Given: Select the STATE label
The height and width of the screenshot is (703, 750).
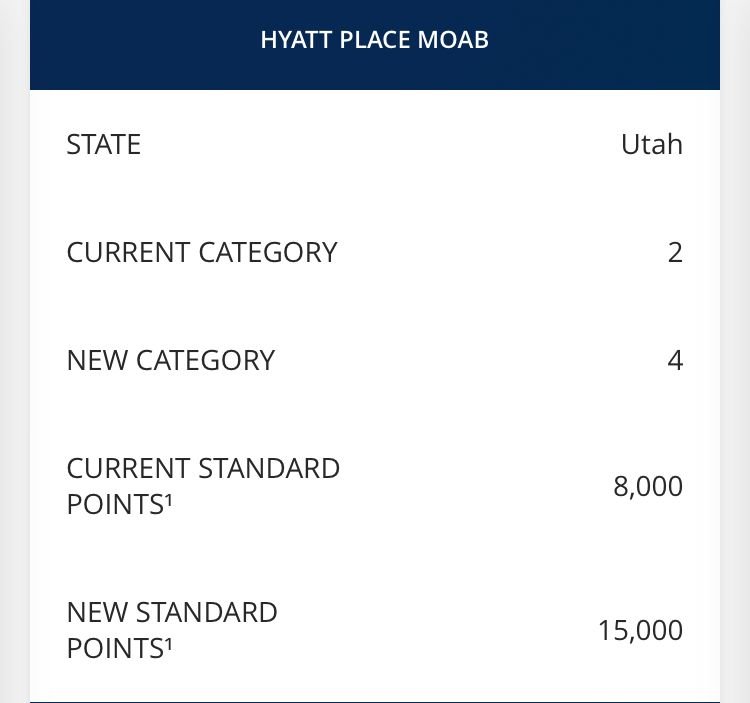Looking at the screenshot, I should [x=104, y=144].
